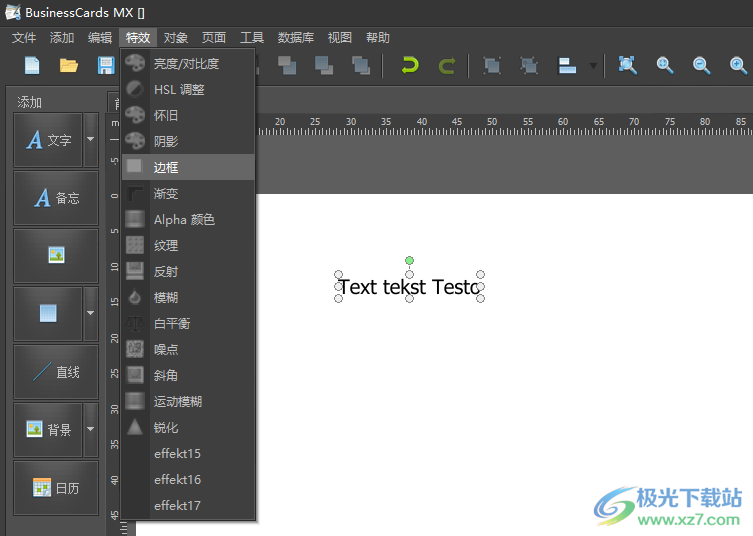The height and width of the screenshot is (536, 753).
Task: Click the Redo arrow icon
Action: (x=447, y=65)
